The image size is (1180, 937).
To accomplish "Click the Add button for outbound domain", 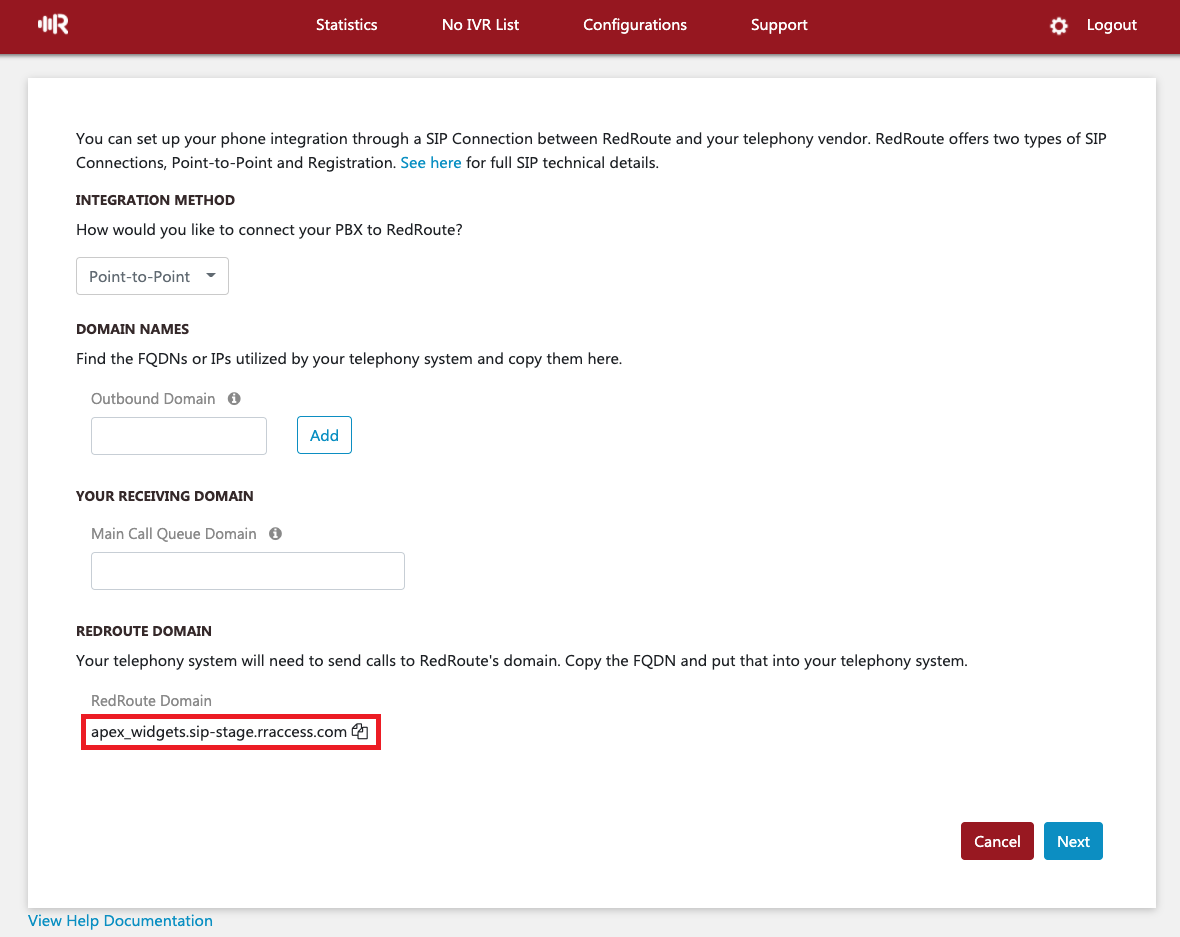I will (324, 435).
